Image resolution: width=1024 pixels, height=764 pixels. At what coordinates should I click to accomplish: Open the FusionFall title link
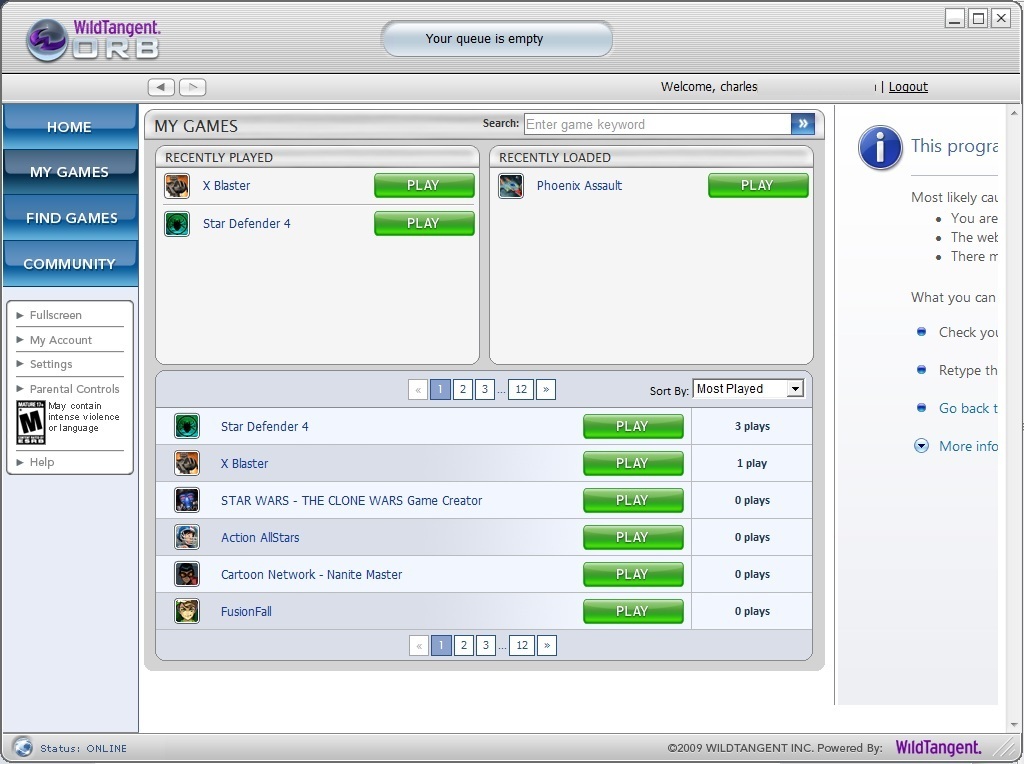click(246, 612)
